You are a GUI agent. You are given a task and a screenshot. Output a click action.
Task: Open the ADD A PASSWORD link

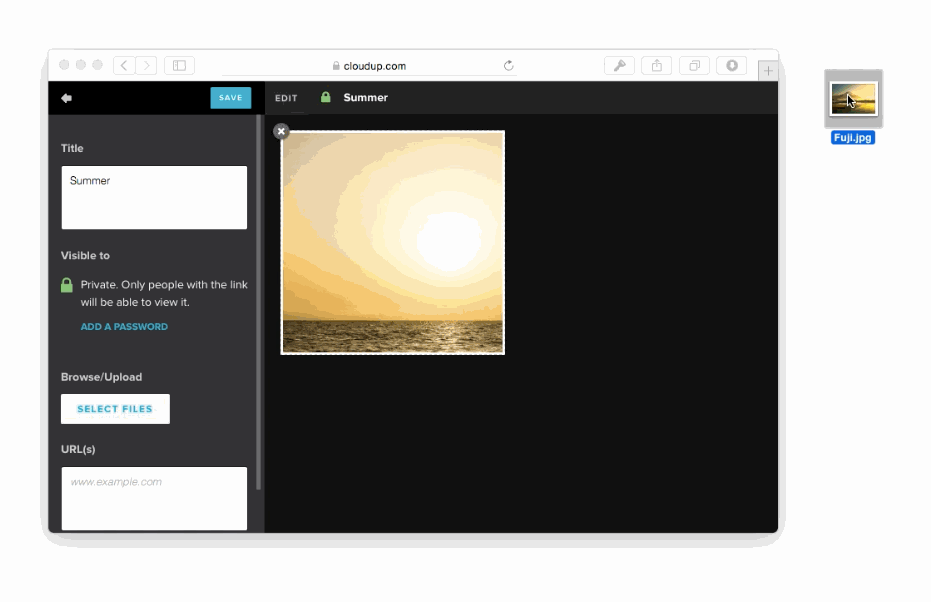(124, 327)
